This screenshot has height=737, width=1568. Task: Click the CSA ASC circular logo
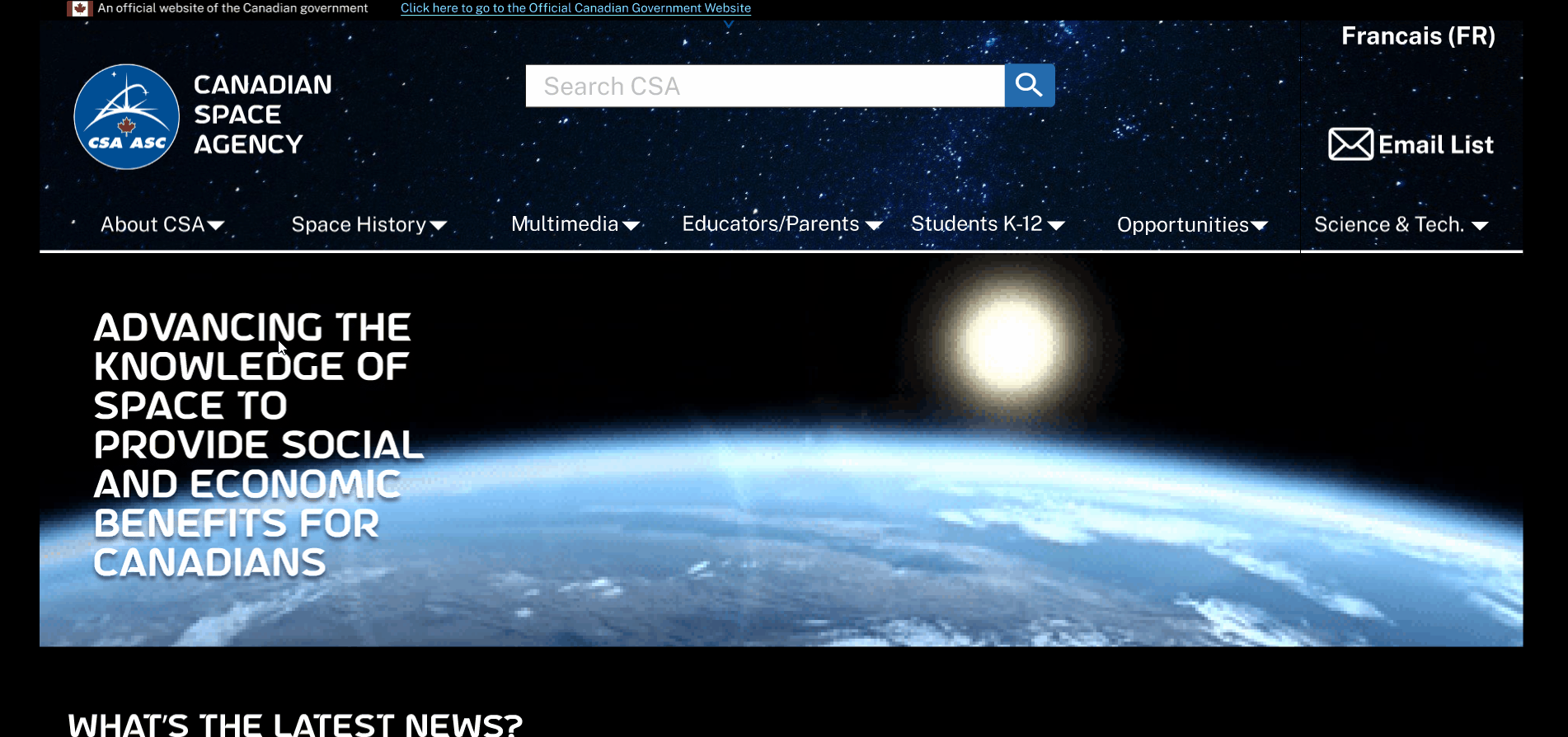click(x=126, y=116)
